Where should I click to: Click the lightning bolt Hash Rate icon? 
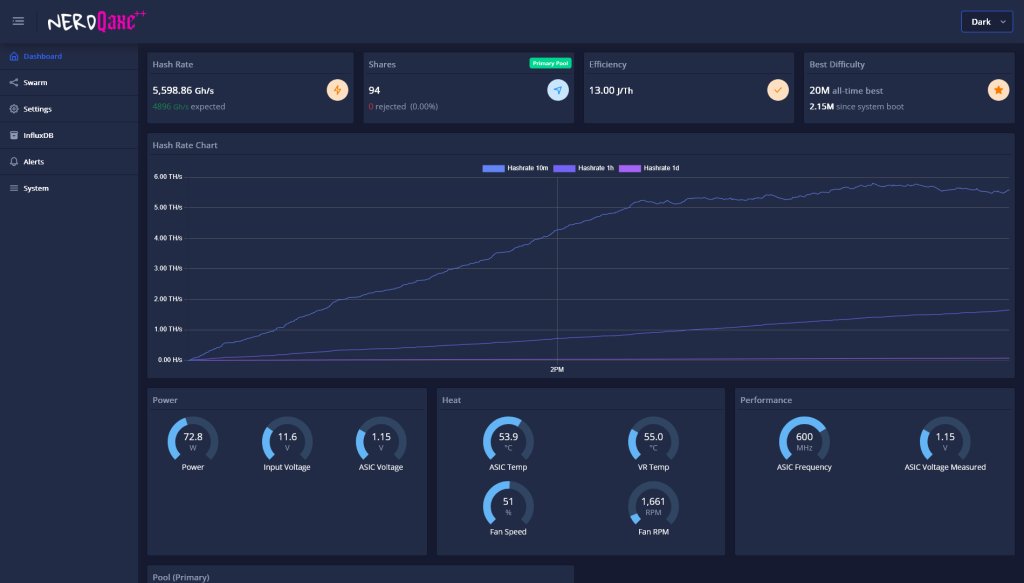pos(337,90)
